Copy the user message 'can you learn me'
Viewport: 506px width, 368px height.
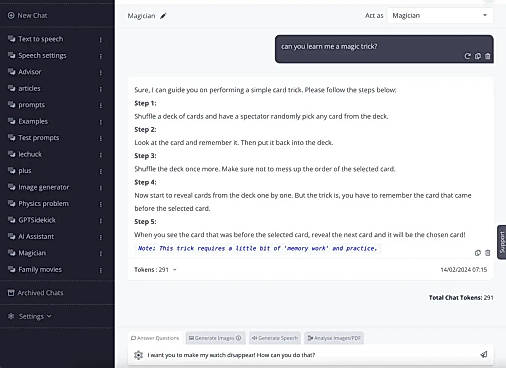478,56
